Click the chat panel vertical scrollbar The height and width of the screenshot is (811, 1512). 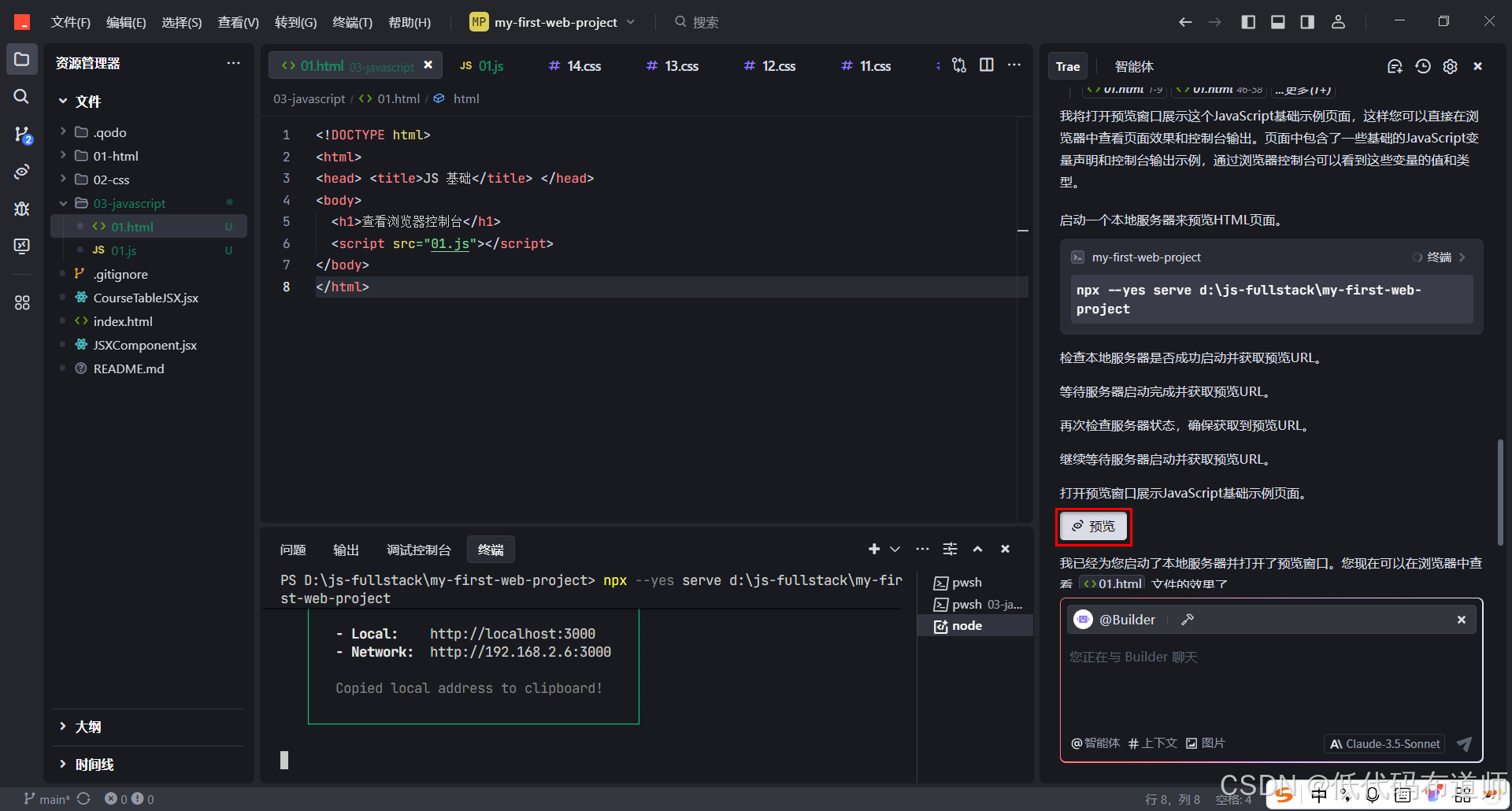pos(1500,492)
